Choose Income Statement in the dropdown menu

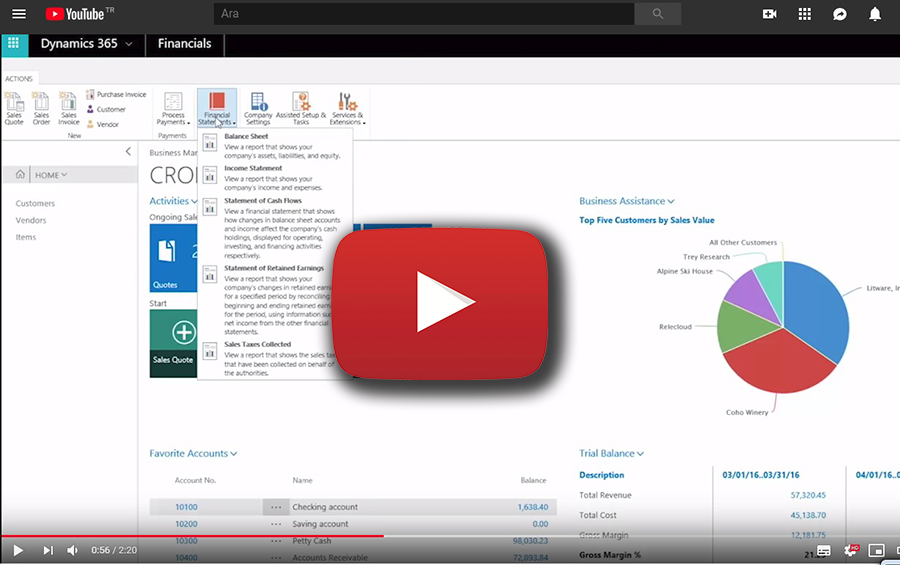253,168
